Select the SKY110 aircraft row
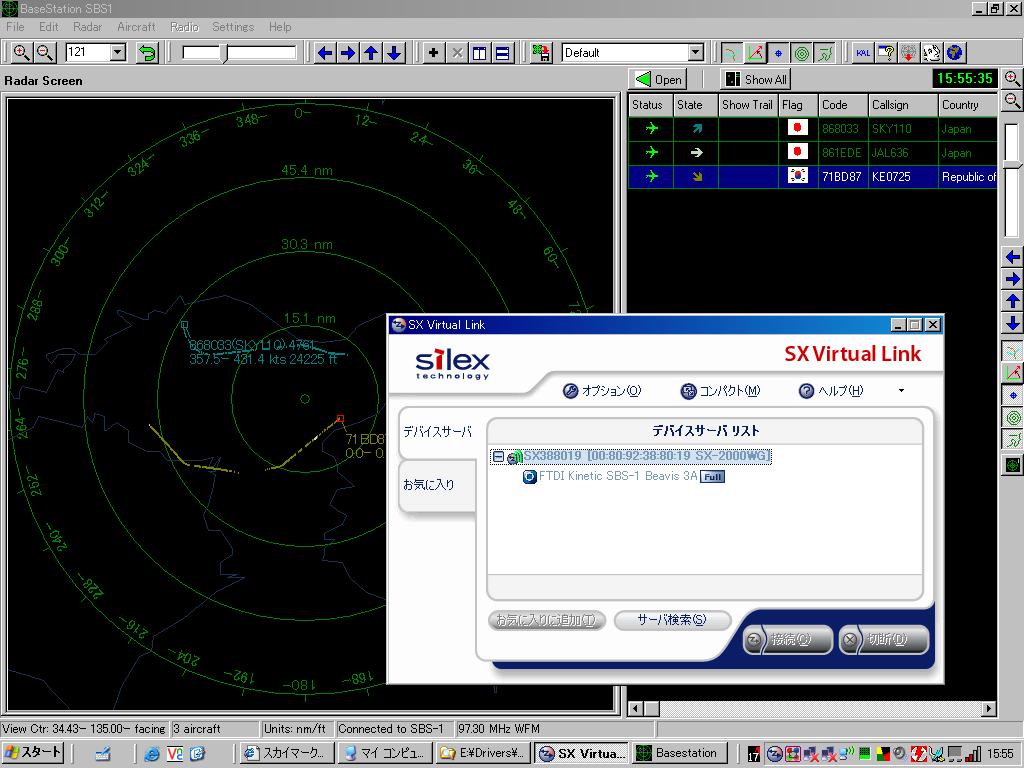Viewport: 1024px width, 768px height. pos(812,129)
